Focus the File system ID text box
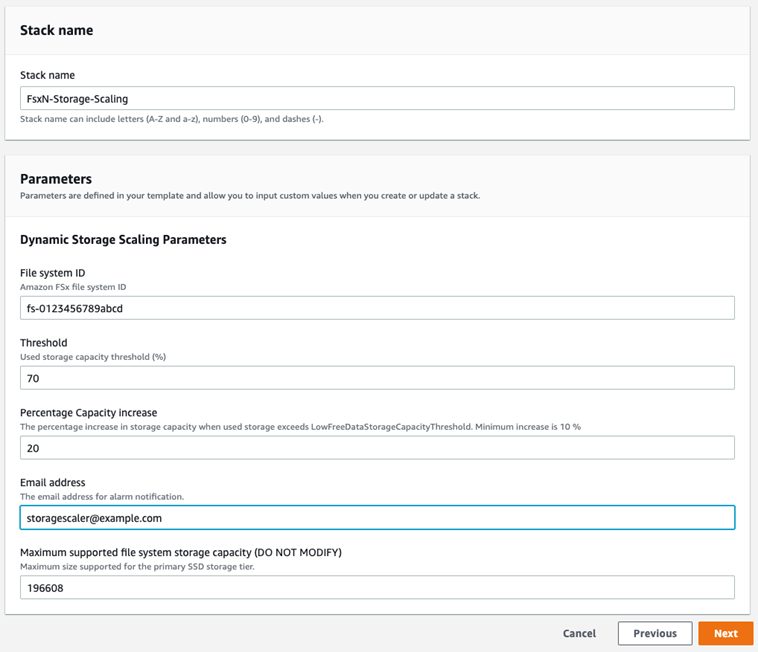 377,308
